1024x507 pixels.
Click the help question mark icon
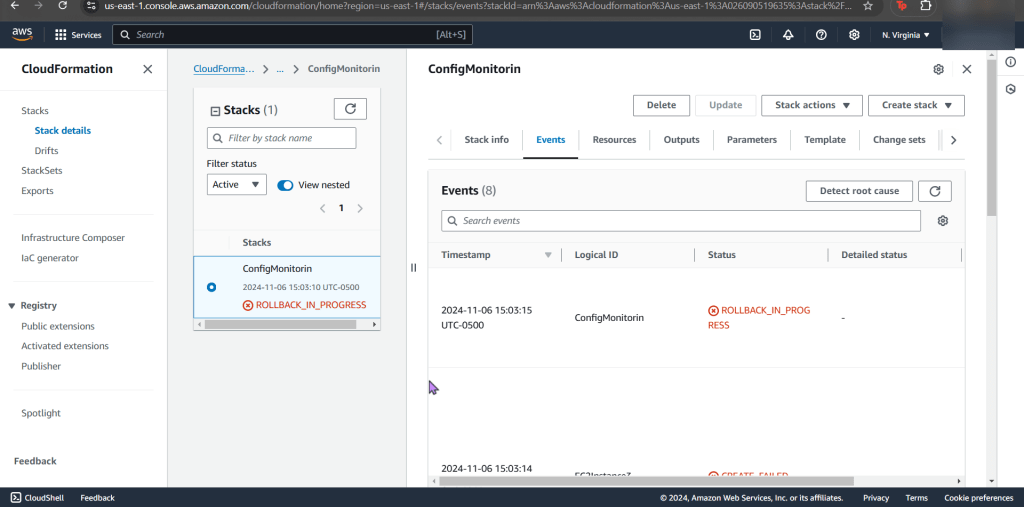click(x=821, y=35)
